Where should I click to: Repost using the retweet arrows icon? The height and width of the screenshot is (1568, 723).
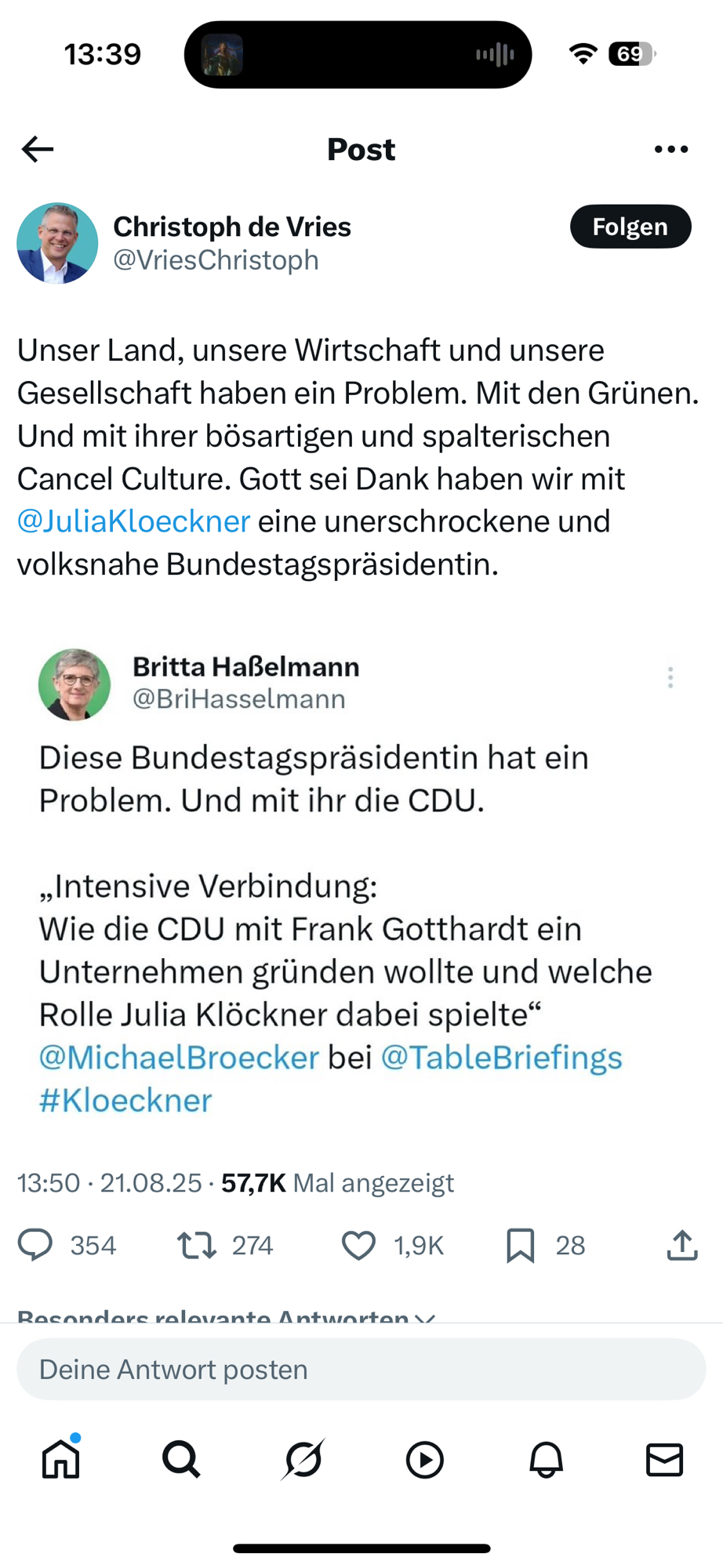(196, 1245)
